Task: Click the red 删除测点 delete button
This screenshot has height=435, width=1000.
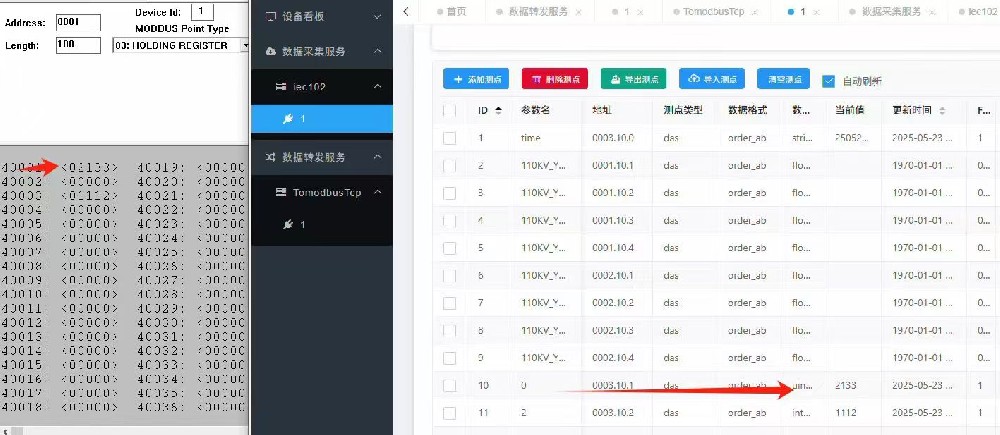Action: click(554, 79)
